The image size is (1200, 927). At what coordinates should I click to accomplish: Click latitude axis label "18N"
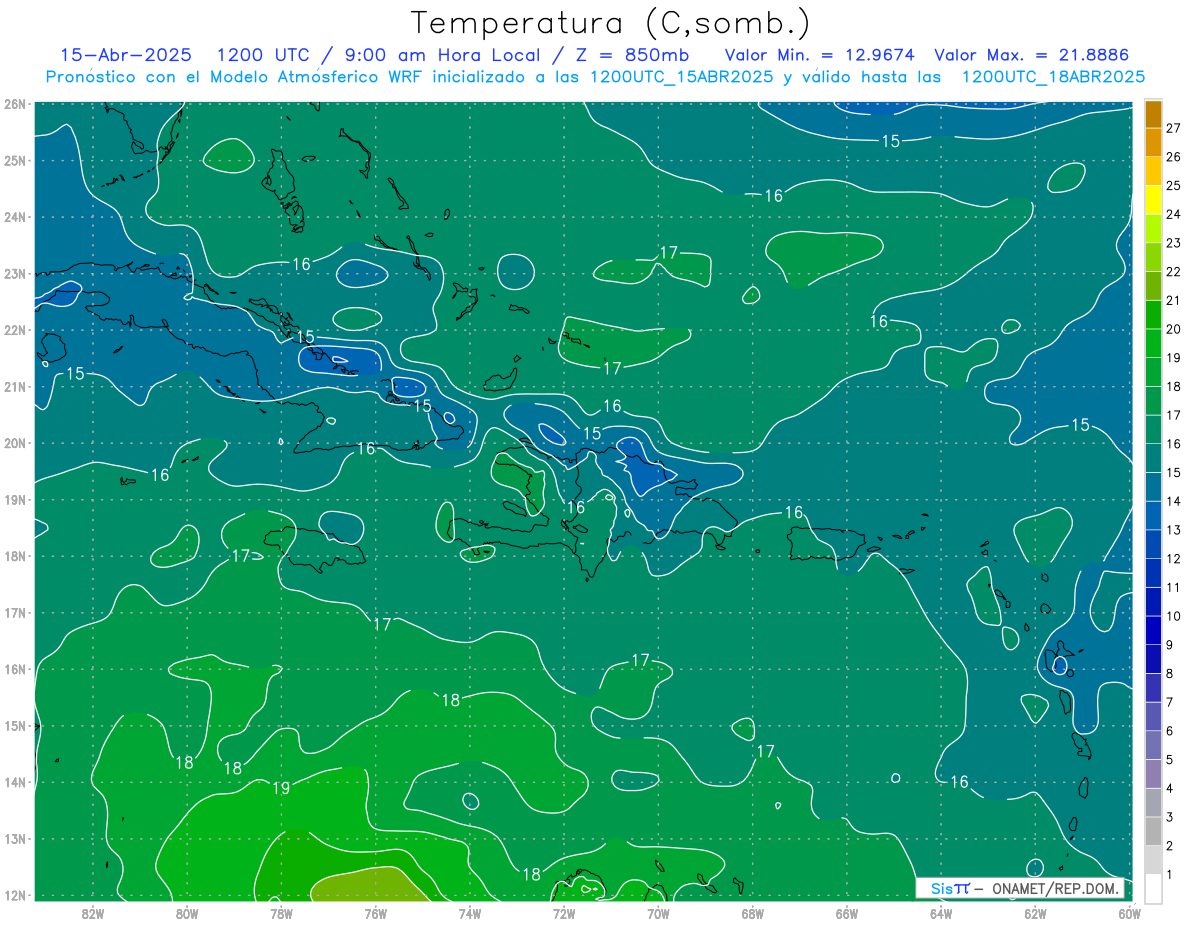(14, 556)
